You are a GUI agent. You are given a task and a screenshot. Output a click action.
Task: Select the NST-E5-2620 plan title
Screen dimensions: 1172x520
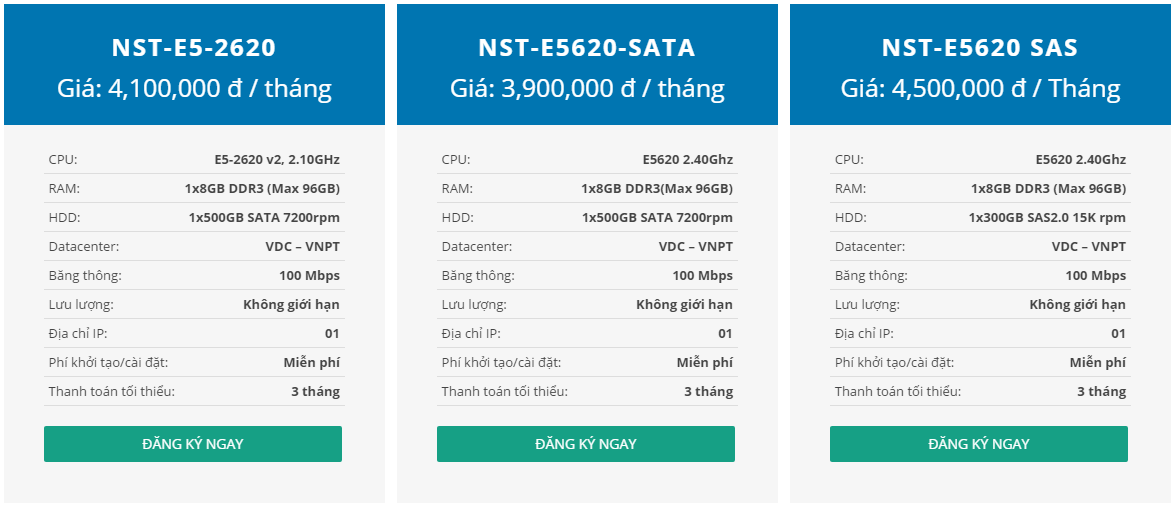[x=194, y=47]
